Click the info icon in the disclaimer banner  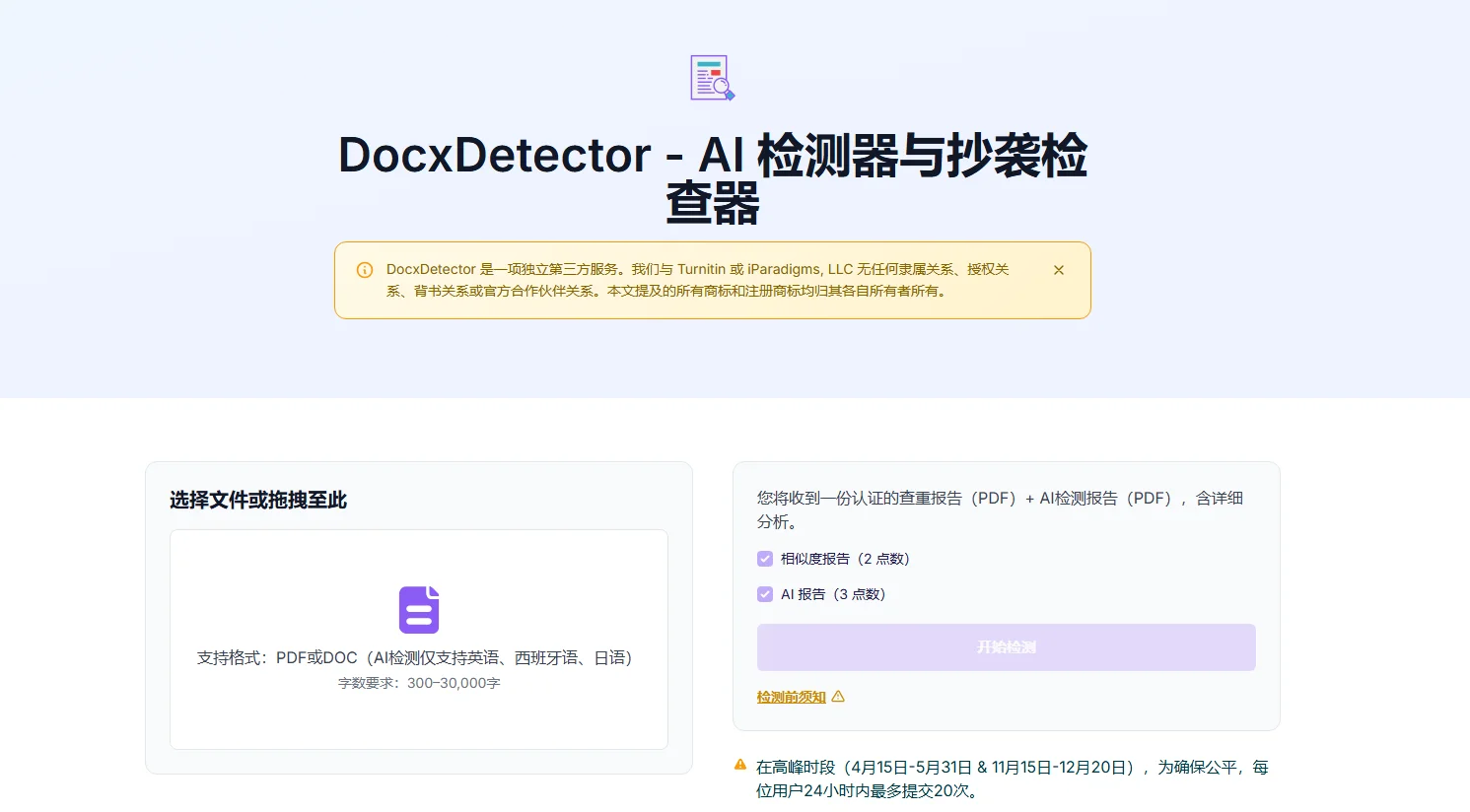click(365, 270)
